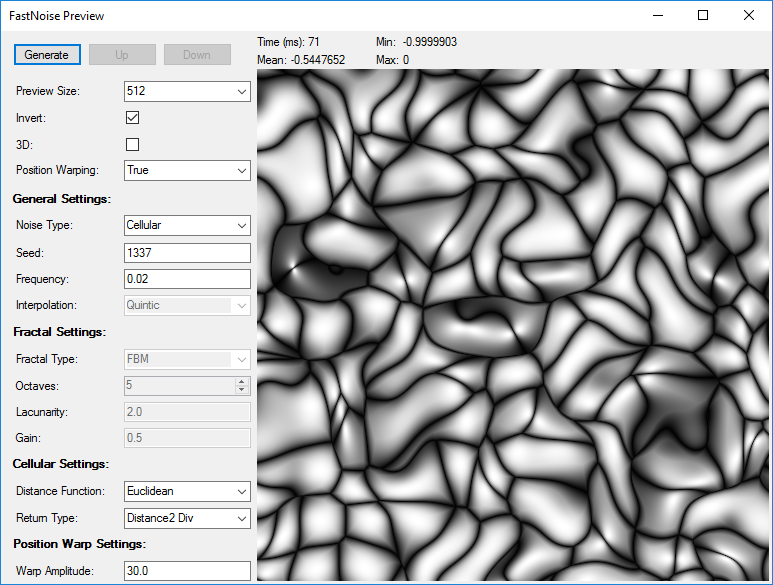Uncheck the Invert checkbox

click(x=133, y=118)
